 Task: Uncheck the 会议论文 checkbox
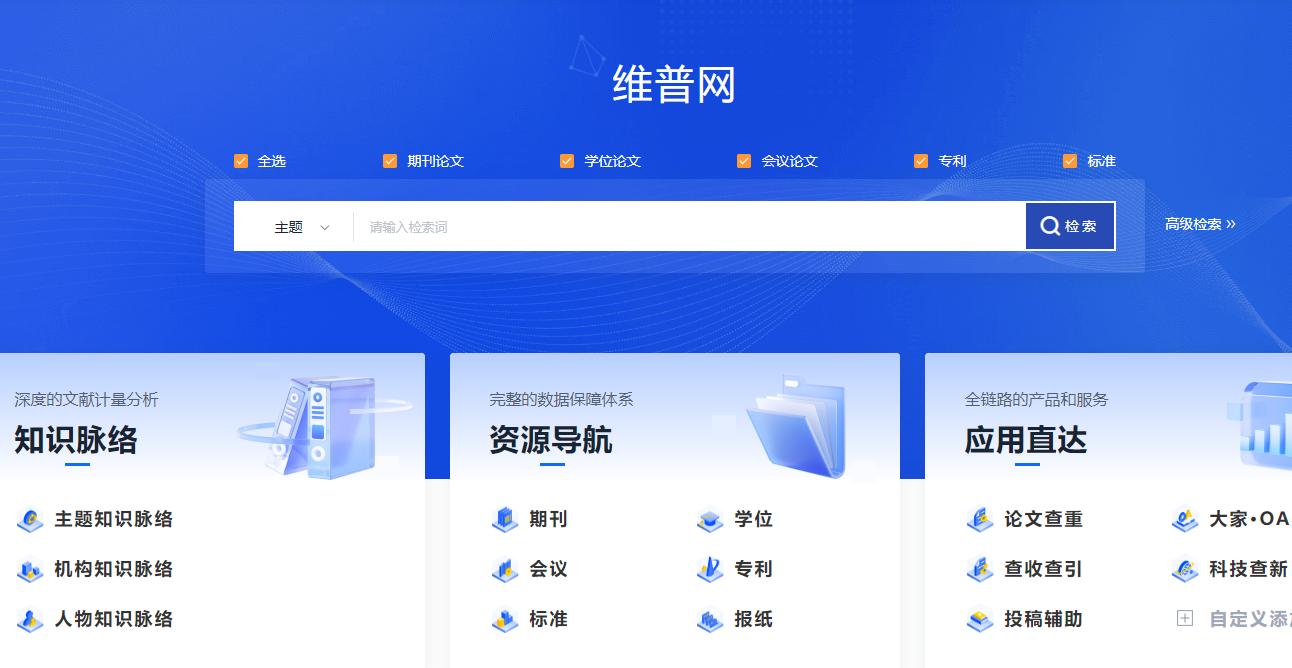[x=744, y=161]
